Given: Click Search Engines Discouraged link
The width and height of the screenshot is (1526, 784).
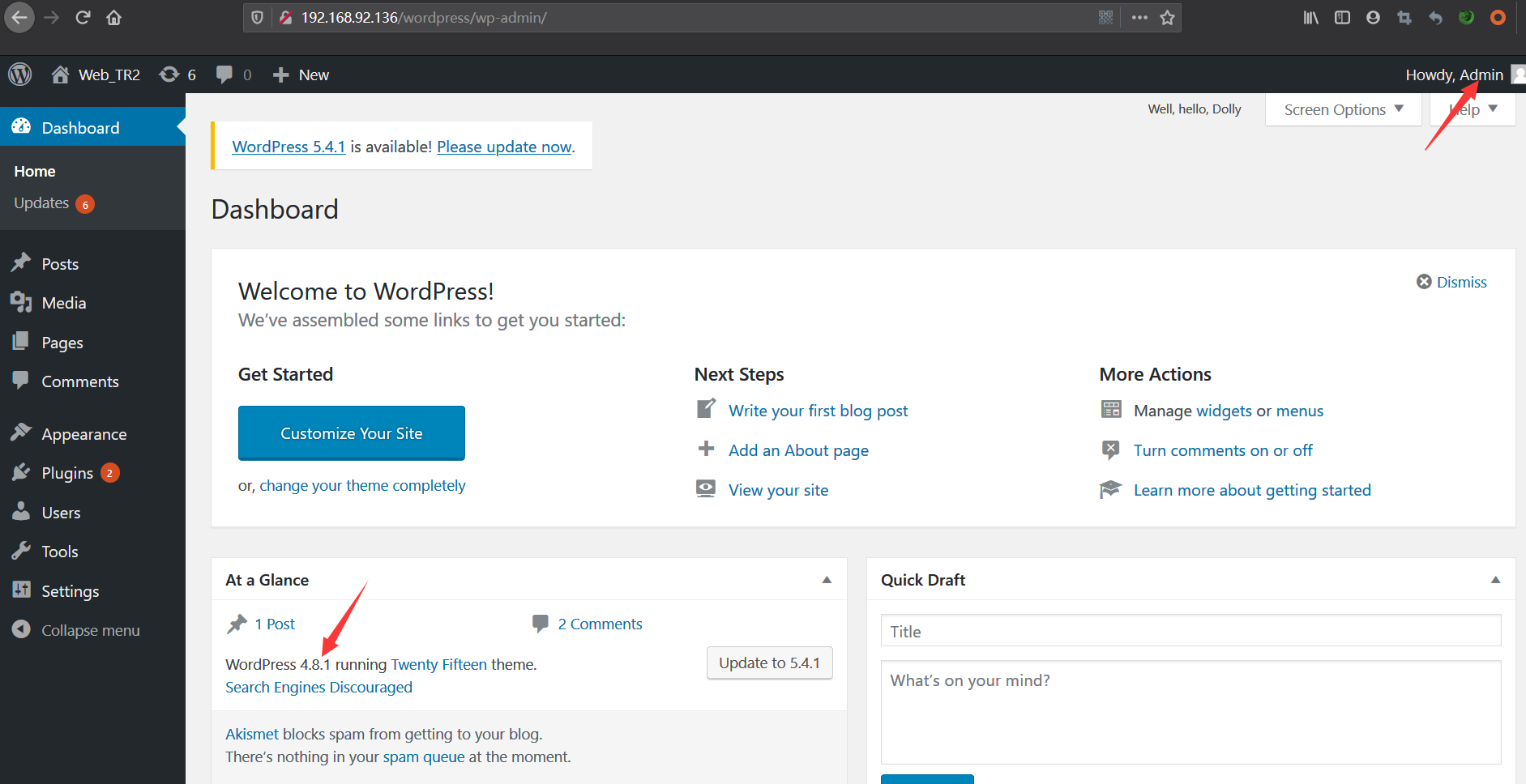Looking at the screenshot, I should pos(318,687).
